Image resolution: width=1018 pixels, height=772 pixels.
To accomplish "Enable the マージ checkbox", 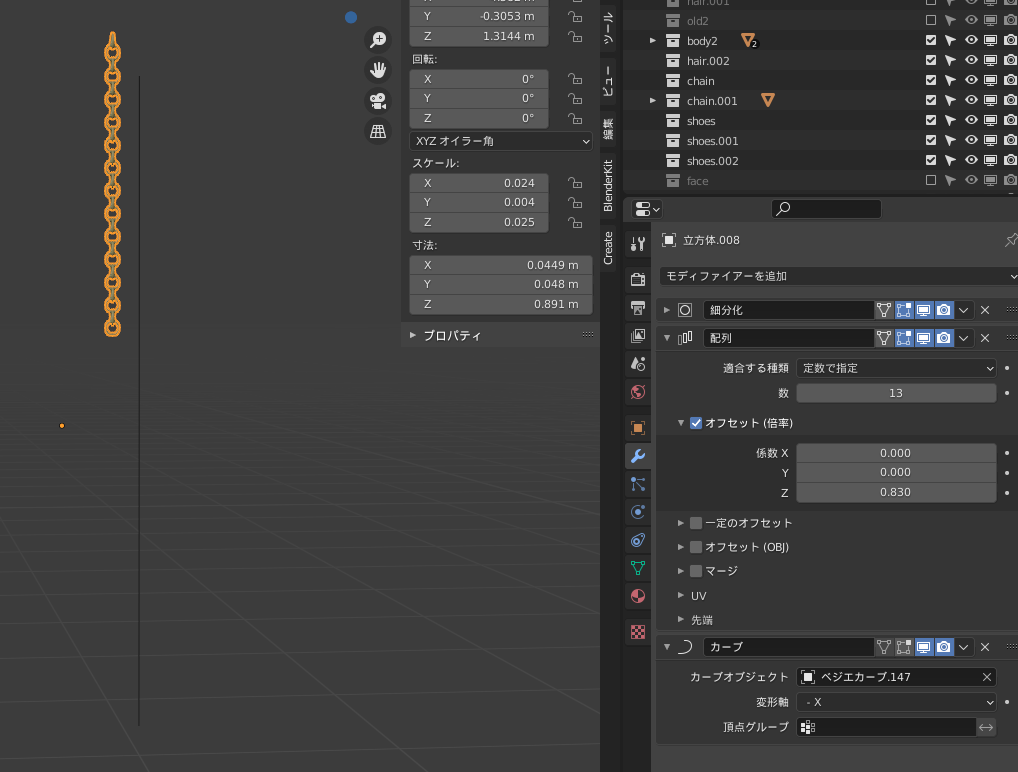I will pos(696,571).
